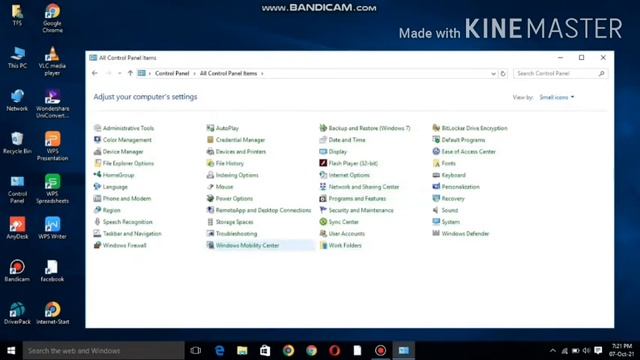Open the Windows Start button

click(11, 351)
